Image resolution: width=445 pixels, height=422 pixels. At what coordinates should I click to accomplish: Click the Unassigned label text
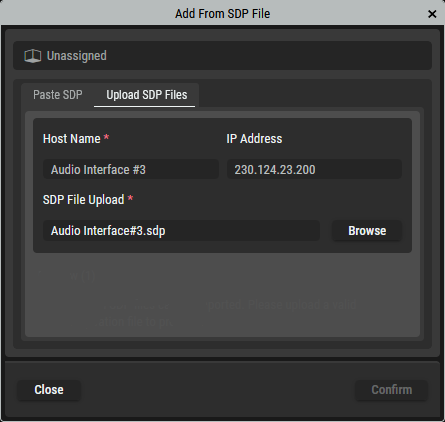(77, 56)
